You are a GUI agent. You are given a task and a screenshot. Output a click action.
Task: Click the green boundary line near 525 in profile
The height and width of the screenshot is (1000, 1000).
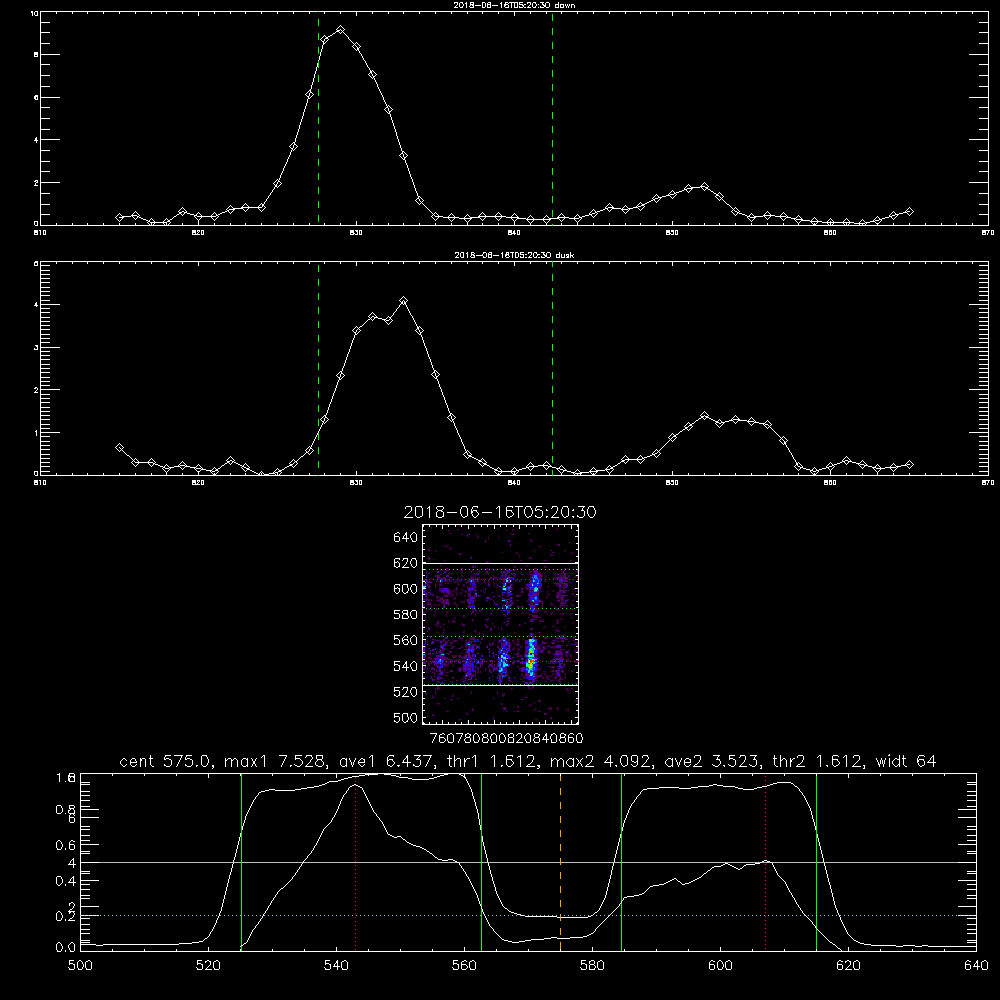click(x=241, y=861)
